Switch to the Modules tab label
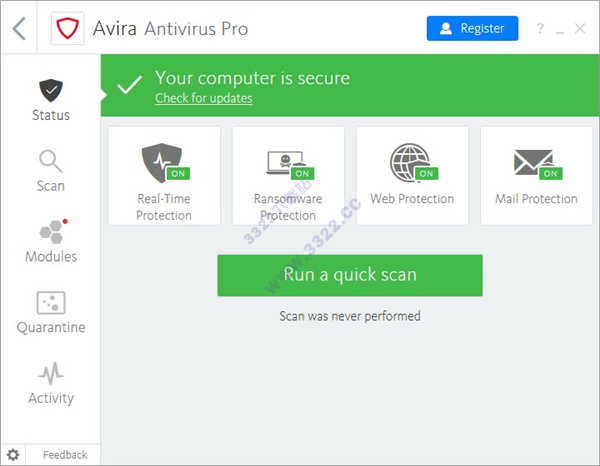Image resolution: width=600 pixels, height=466 pixels. [51, 256]
